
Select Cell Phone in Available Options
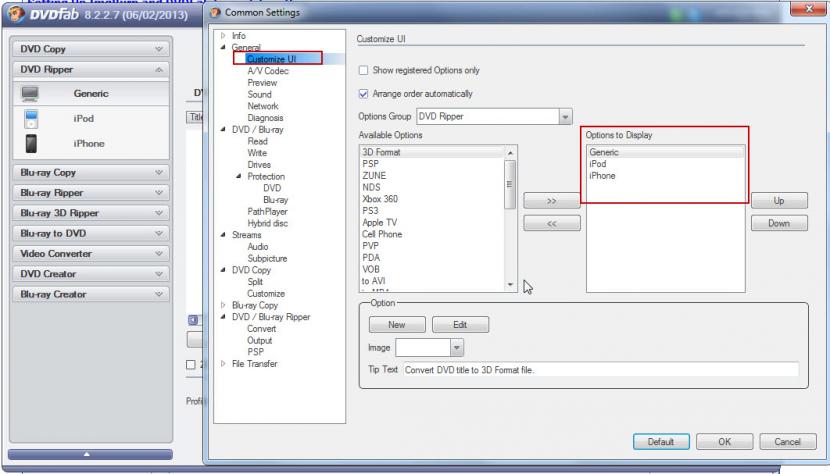pyautogui.click(x=432, y=234)
